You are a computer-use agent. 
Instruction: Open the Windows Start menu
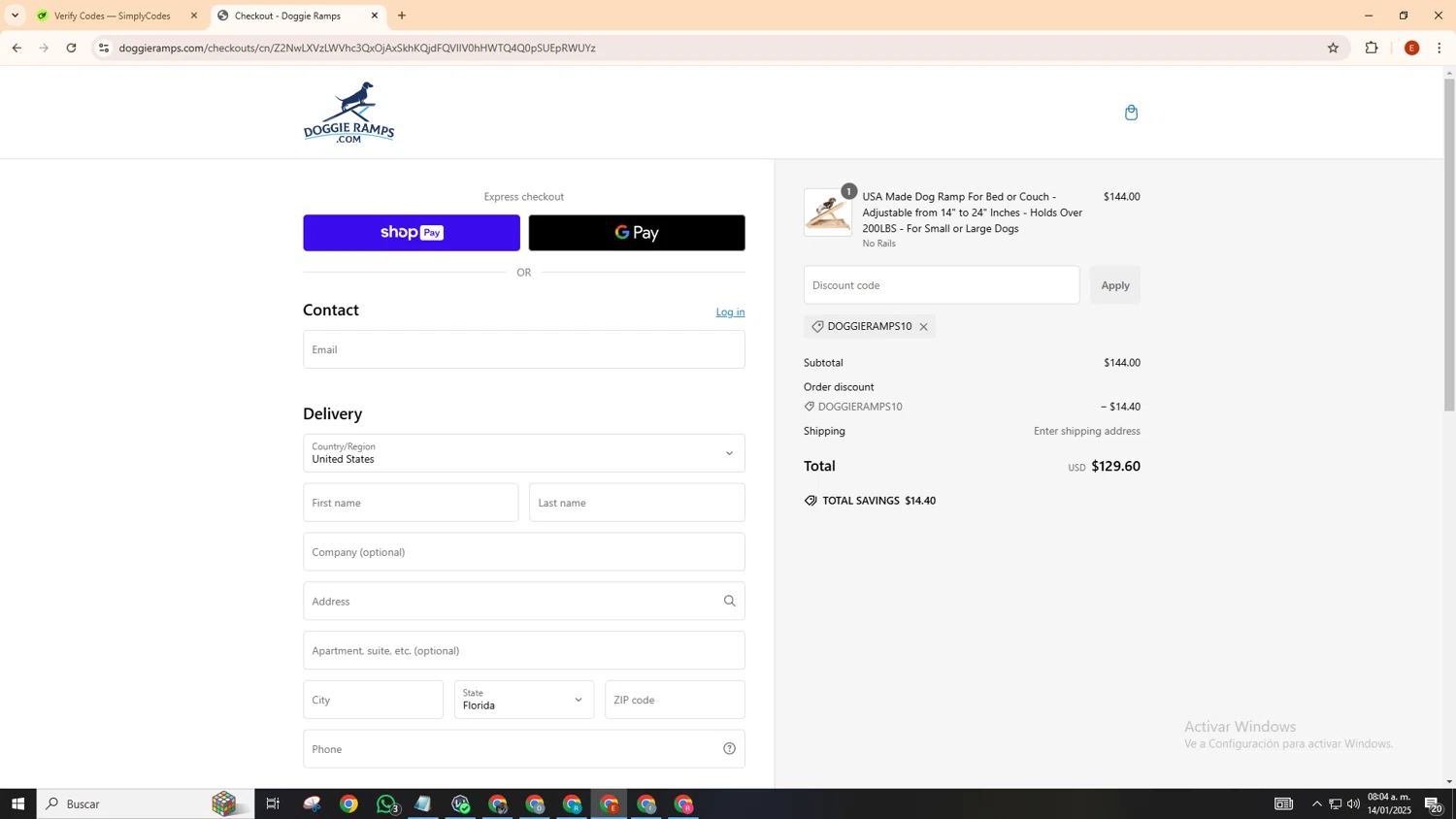pyautogui.click(x=17, y=803)
